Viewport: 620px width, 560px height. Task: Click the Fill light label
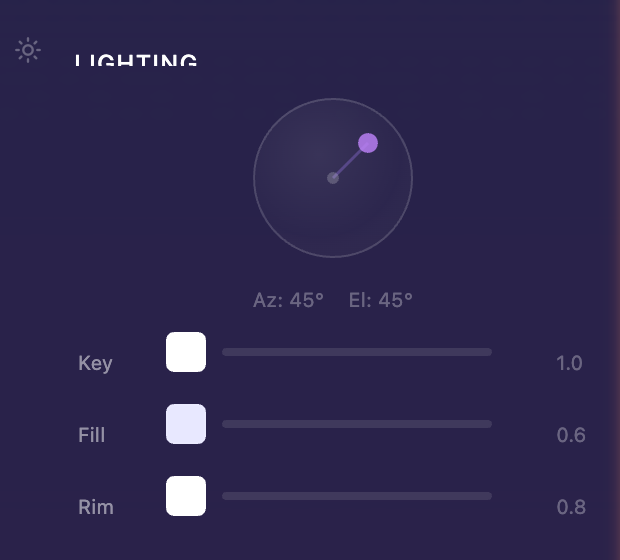click(x=92, y=435)
